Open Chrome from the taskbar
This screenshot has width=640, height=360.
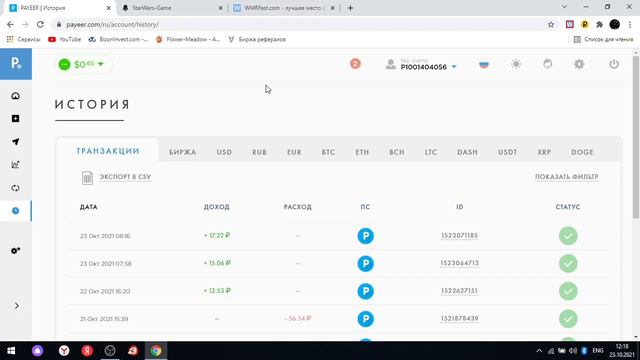point(156,351)
